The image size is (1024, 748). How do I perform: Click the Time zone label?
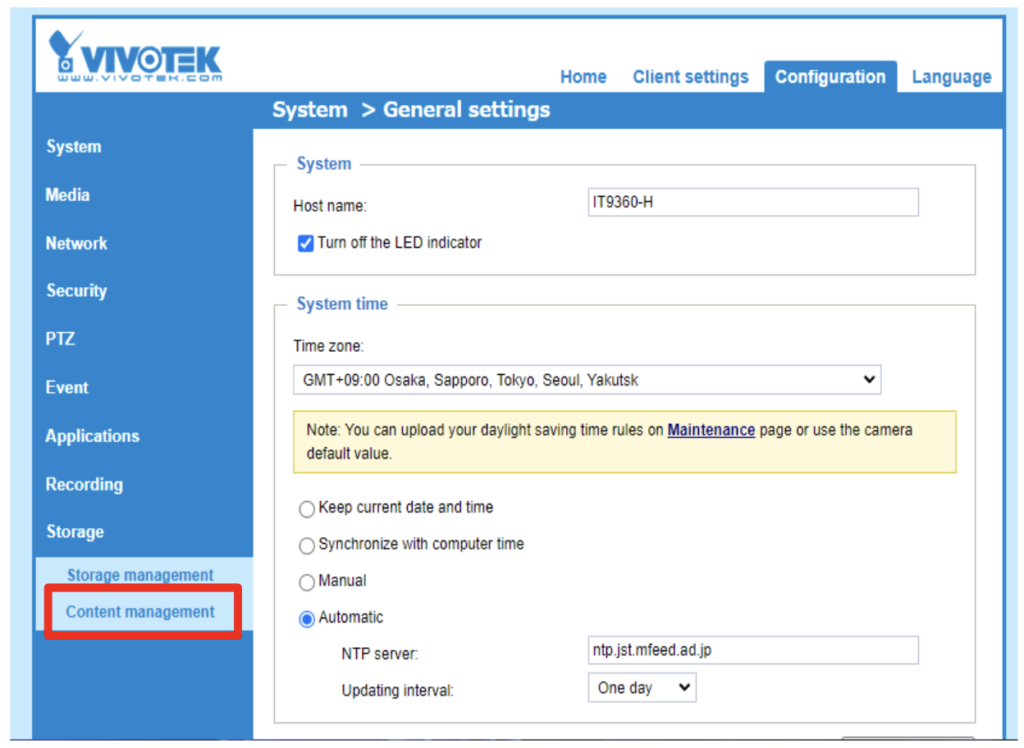[328, 346]
